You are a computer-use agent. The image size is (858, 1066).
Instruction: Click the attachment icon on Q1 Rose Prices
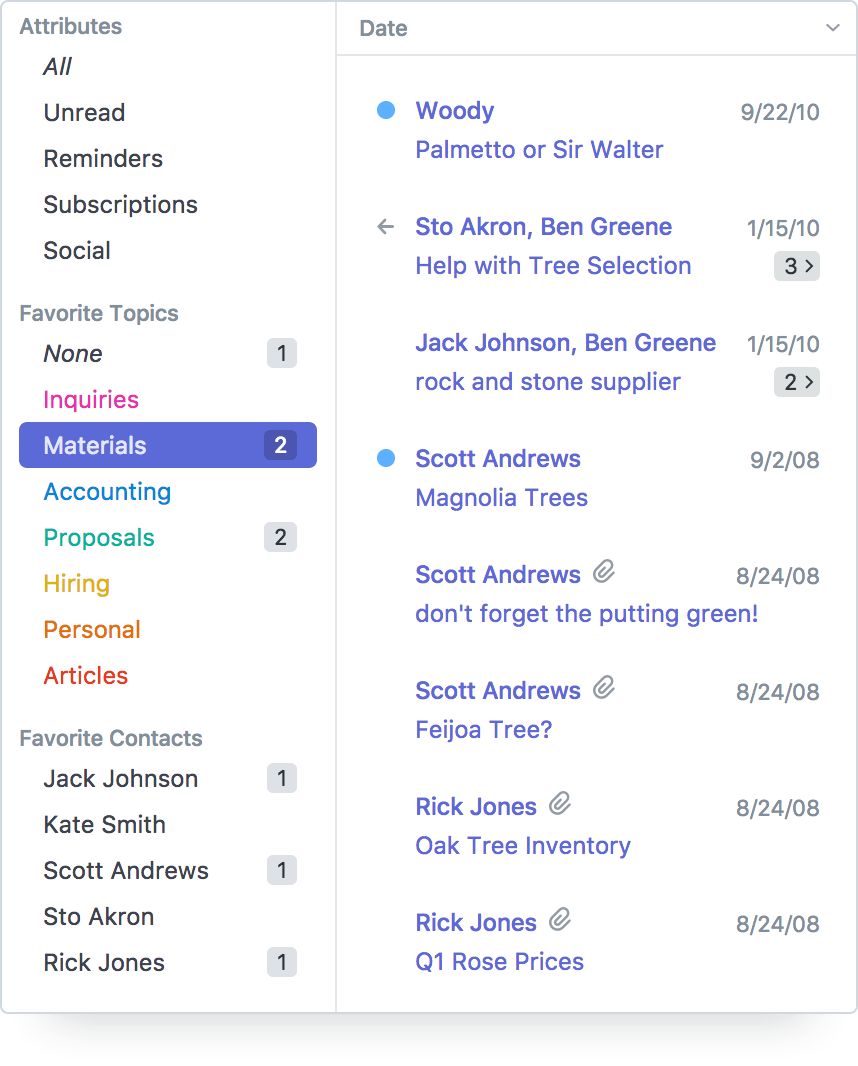pos(560,920)
